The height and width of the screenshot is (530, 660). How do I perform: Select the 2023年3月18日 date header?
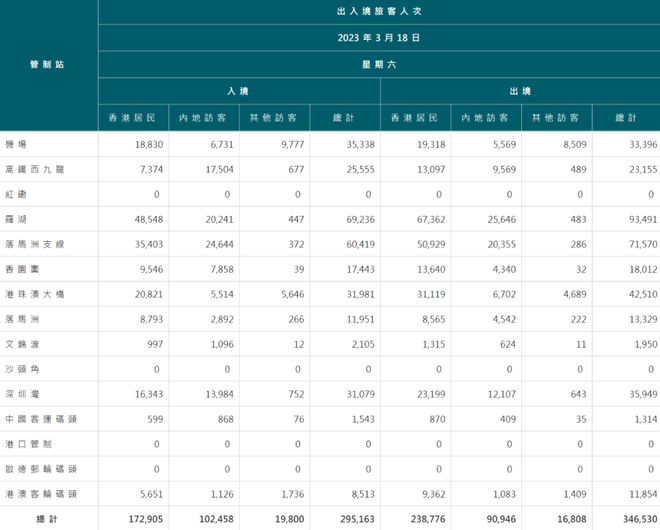point(378,38)
